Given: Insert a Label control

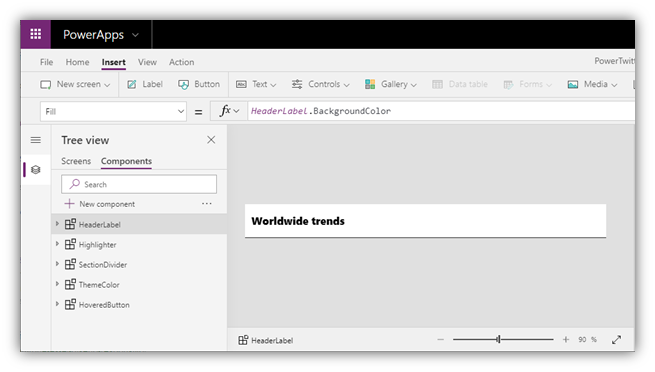Looking at the screenshot, I should coord(152,84).
